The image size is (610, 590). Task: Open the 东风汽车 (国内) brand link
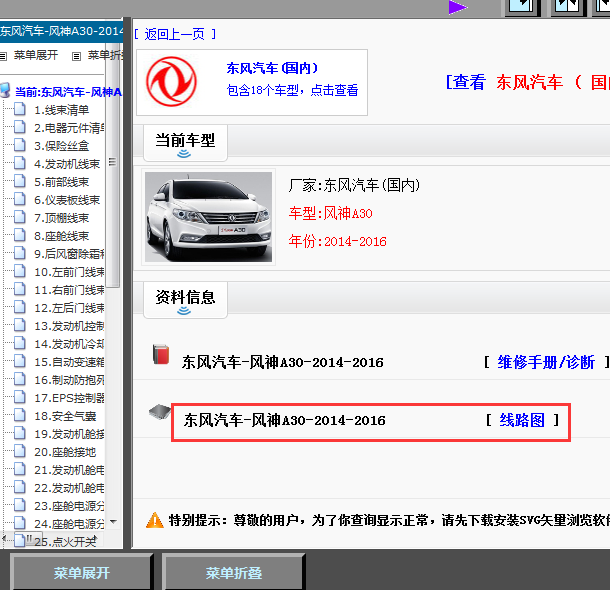click(272, 68)
